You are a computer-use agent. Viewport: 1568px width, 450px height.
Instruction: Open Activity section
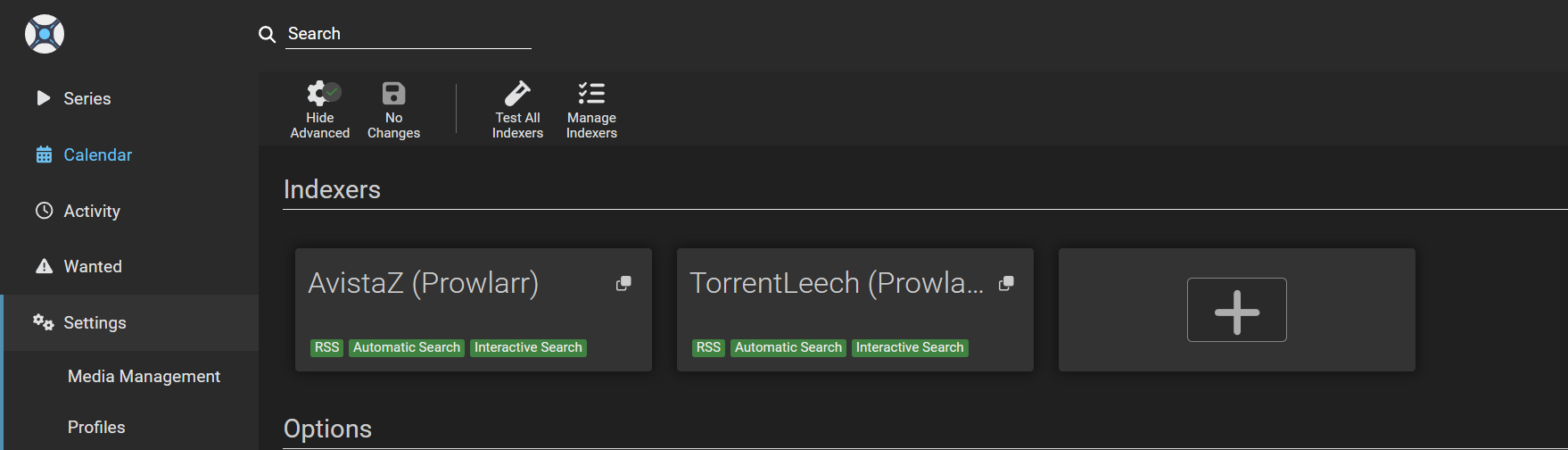[x=91, y=212]
